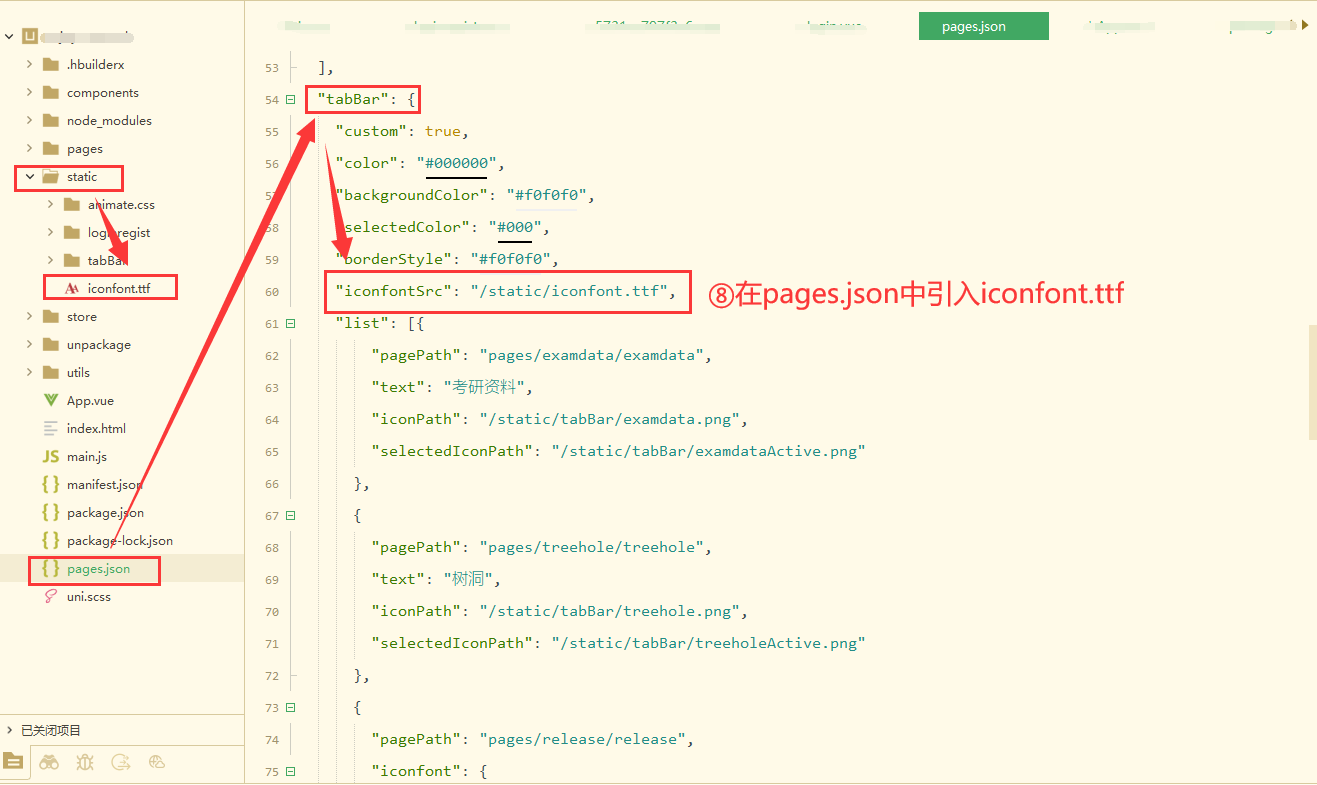This screenshot has height=785, width=1317.
Task: Click the folder icon of utils
Action: click(x=51, y=372)
